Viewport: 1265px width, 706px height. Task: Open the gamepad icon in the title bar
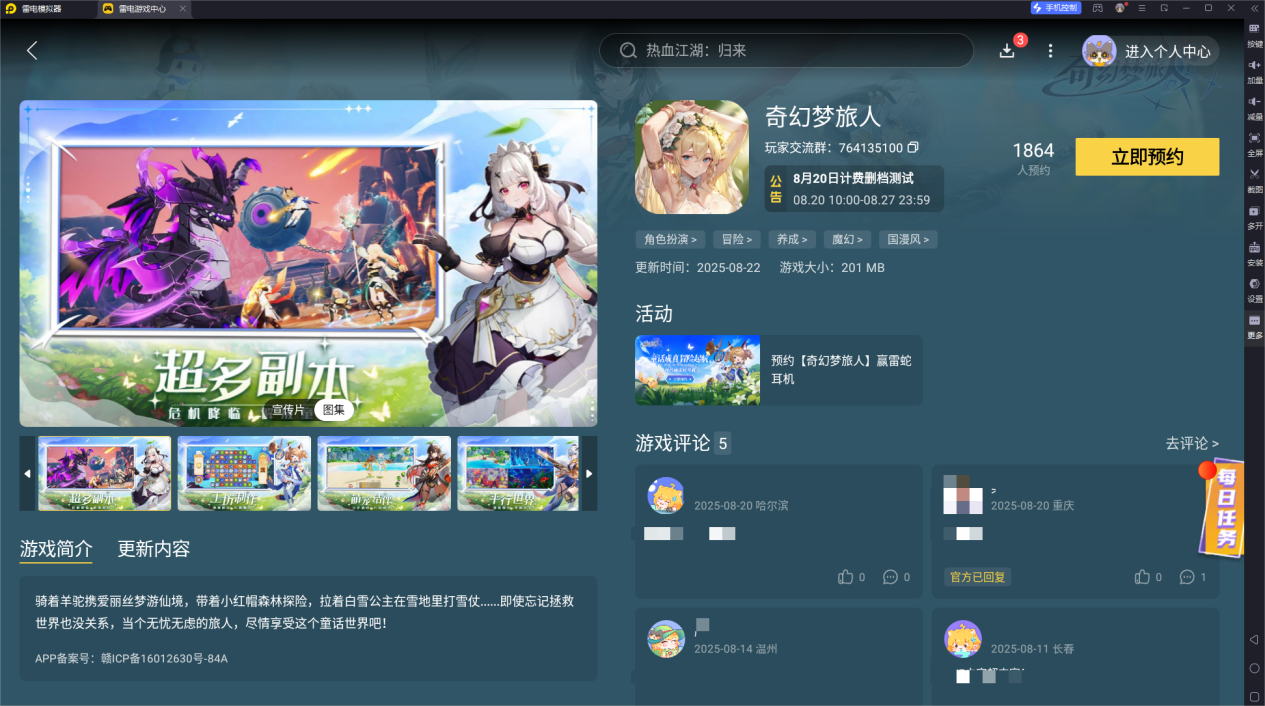pyautogui.click(x=1097, y=8)
